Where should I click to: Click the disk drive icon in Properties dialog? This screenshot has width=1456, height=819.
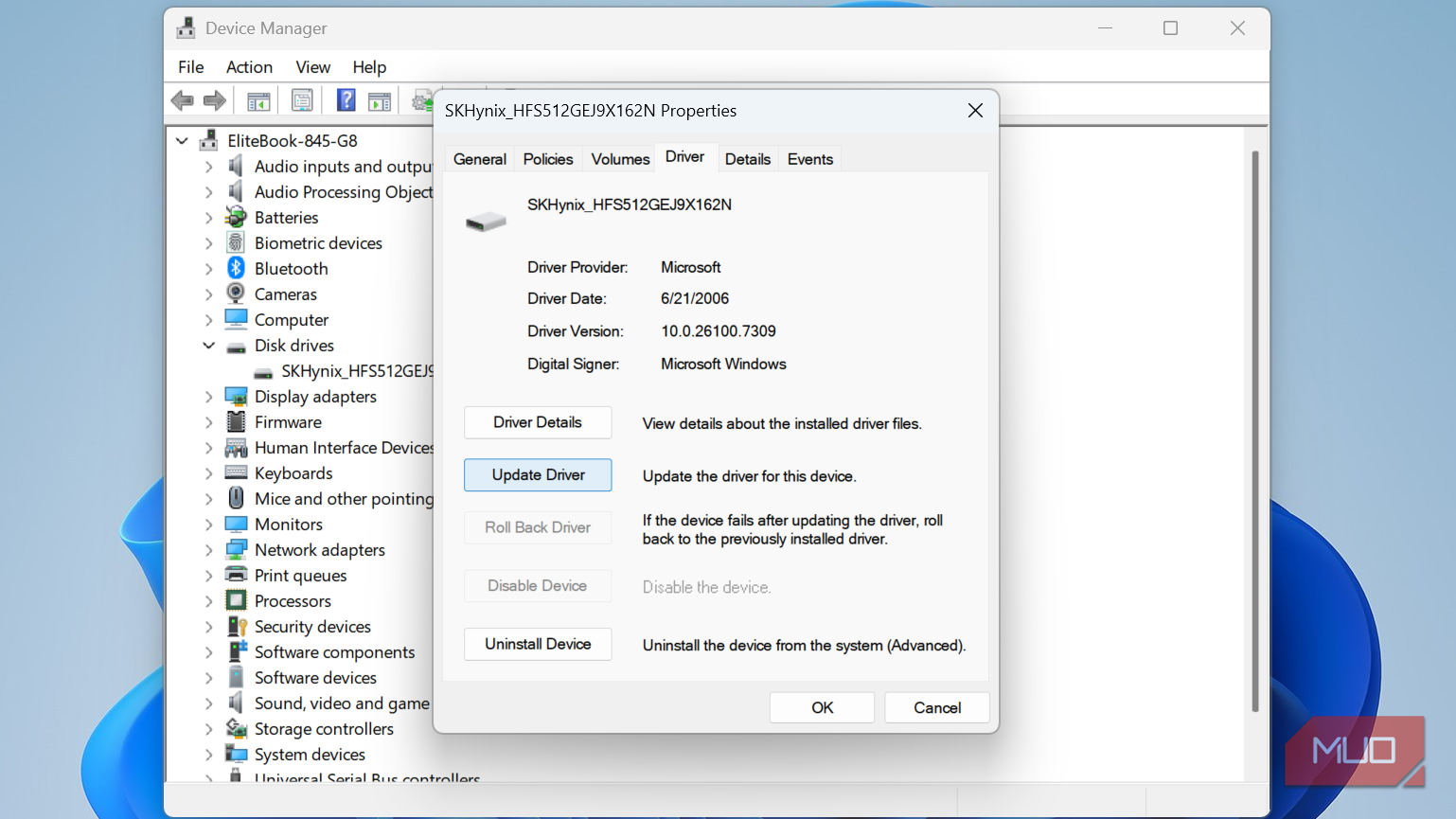click(x=486, y=222)
